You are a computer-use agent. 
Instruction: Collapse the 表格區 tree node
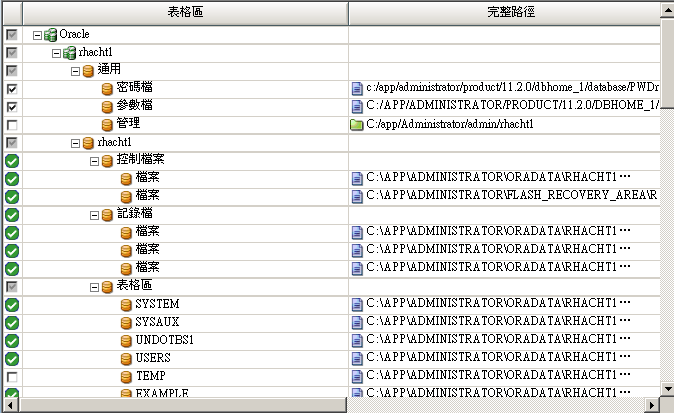point(94,287)
